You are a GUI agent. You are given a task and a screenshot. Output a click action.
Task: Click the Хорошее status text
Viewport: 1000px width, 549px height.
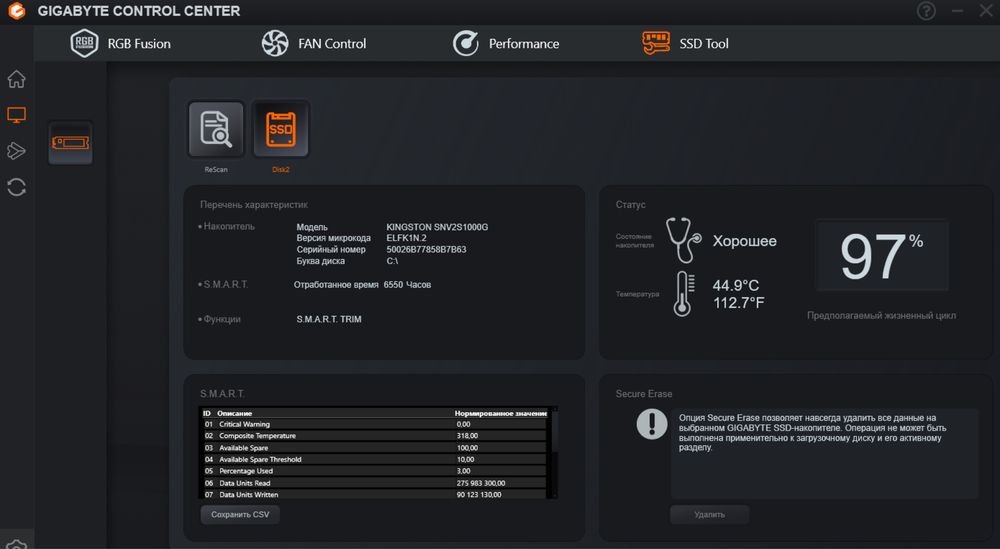click(744, 241)
